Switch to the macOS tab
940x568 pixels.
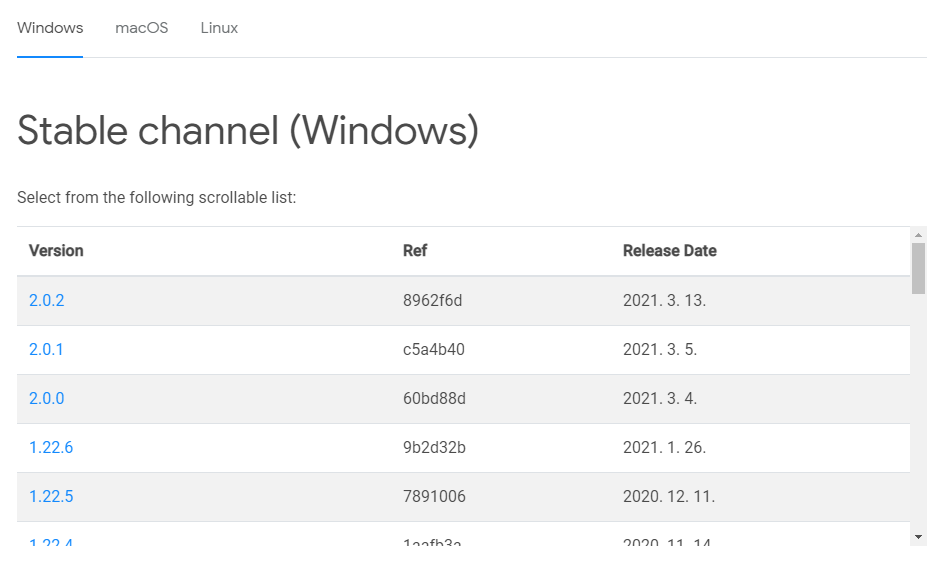tap(141, 28)
